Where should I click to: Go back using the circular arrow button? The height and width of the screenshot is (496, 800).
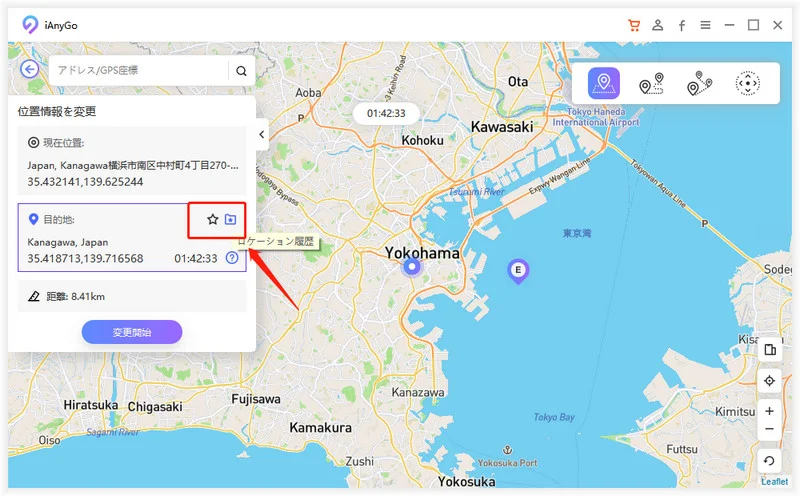click(x=30, y=69)
